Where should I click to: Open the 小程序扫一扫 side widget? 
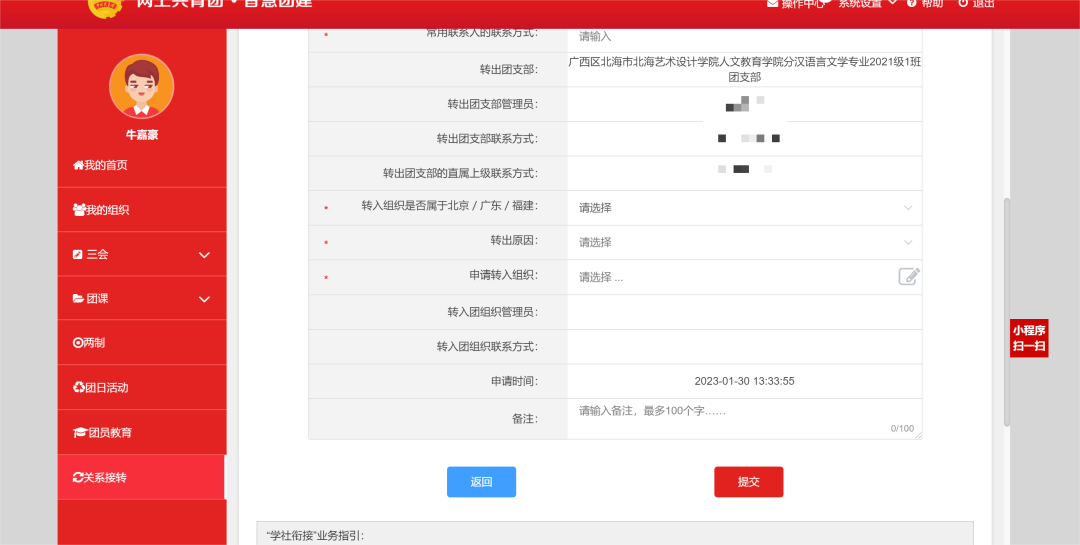click(x=1028, y=338)
